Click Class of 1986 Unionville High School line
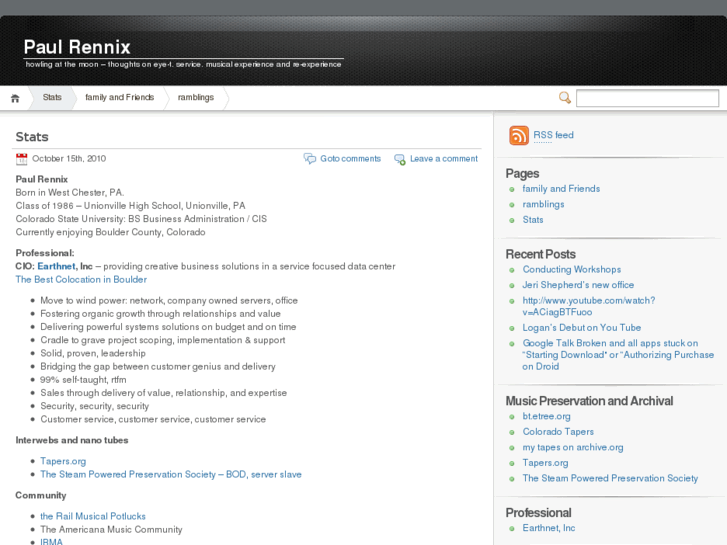 pos(130,206)
